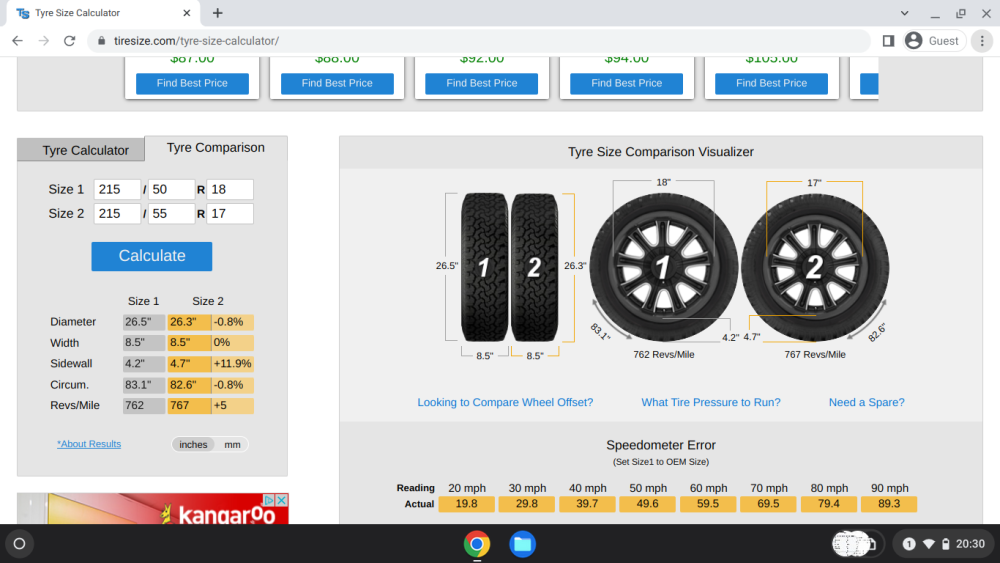The image size is (1000, 563).
Task: View site info via lock icon
Action: [101, 41]
